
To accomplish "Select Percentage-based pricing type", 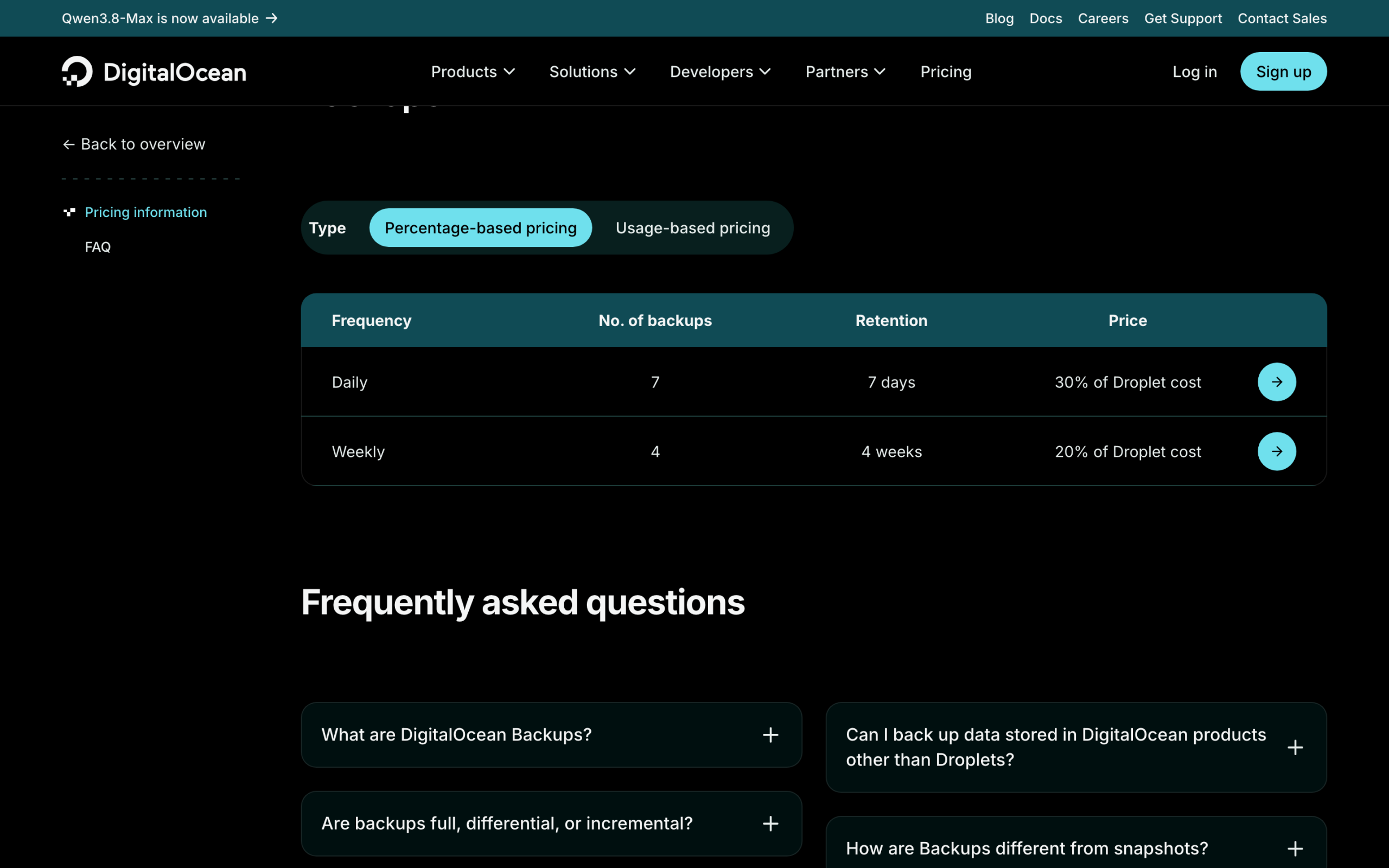I will pos(480,228).
